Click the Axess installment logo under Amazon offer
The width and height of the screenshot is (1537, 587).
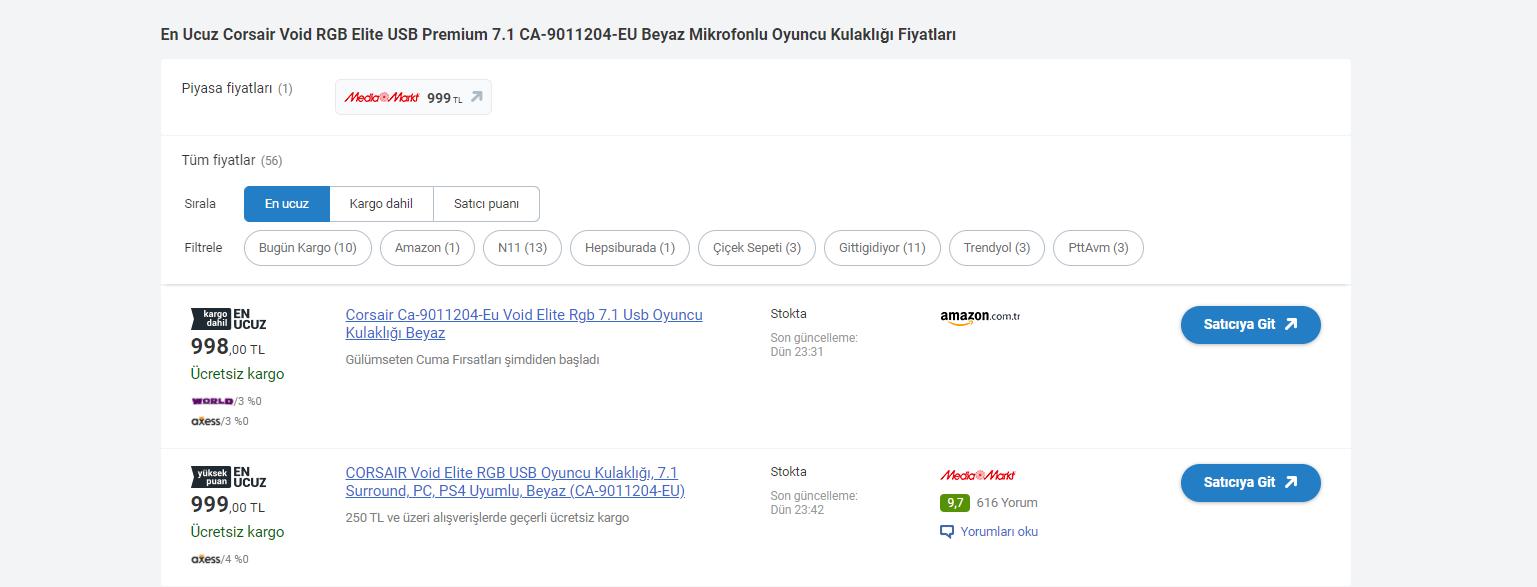(206, 421)
